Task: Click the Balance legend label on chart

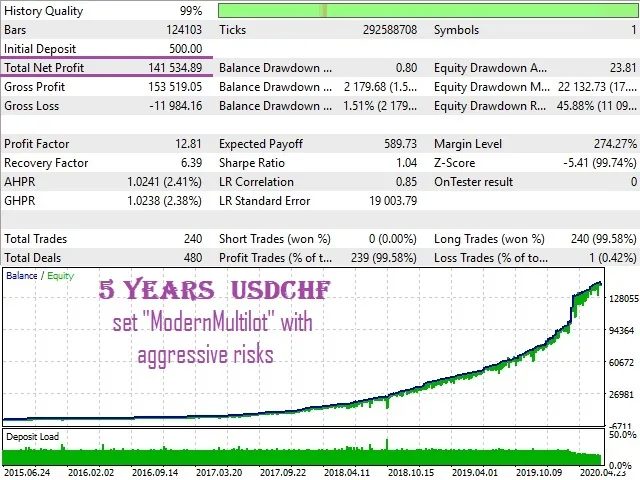Action: (22, 276)
